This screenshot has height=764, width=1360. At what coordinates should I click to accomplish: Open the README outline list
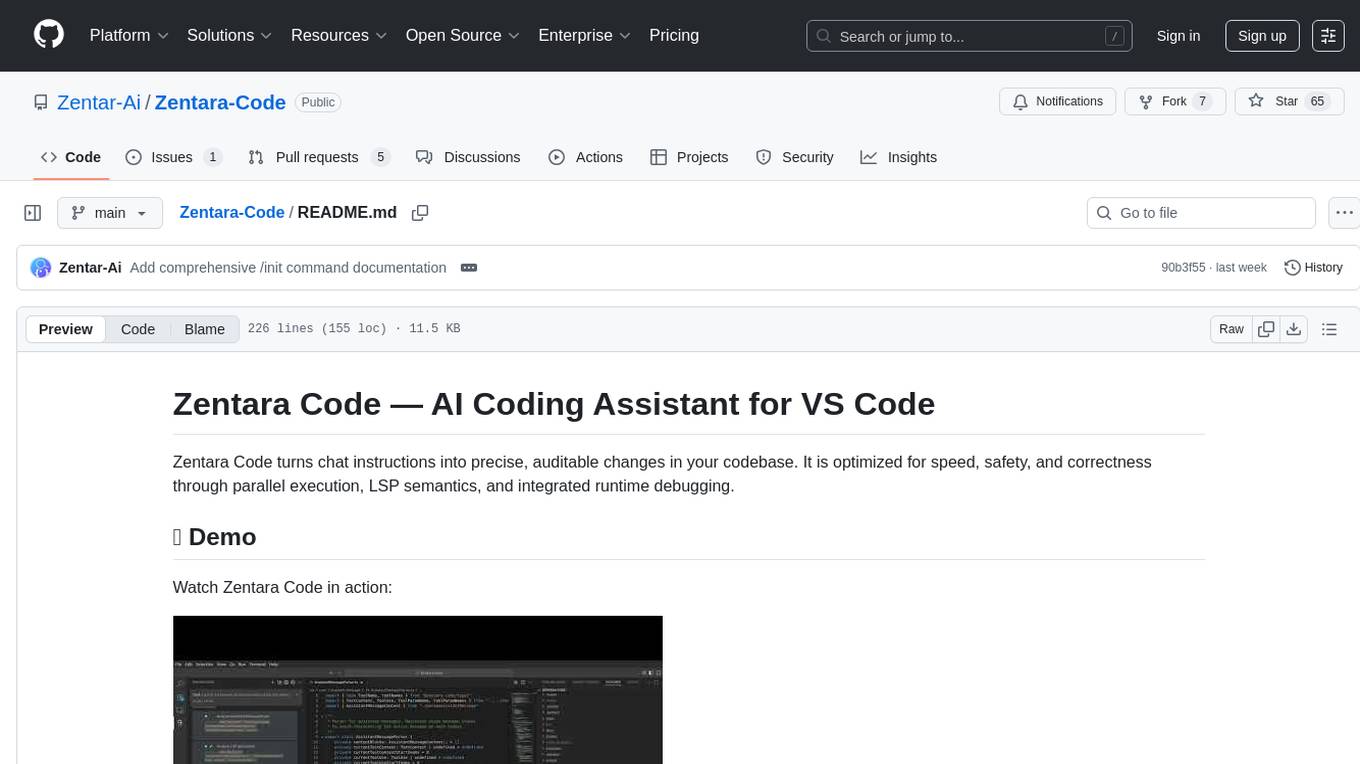click(1329, 329)
